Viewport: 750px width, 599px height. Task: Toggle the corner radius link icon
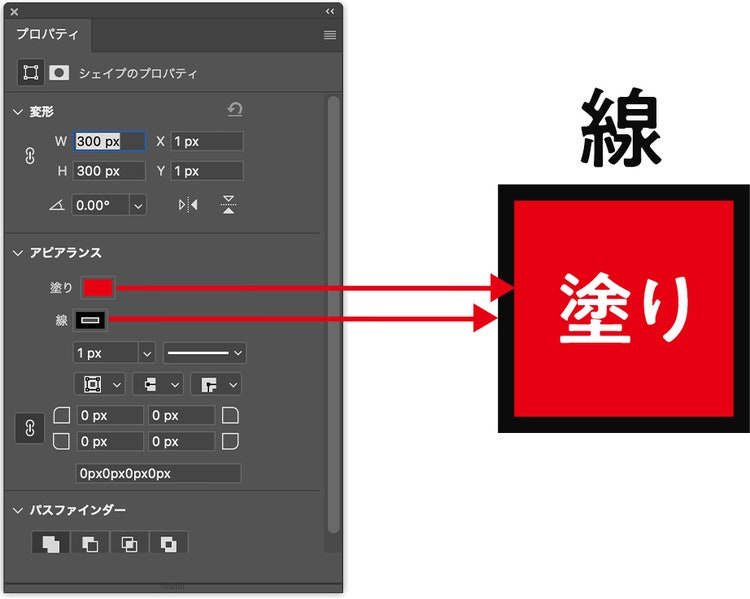[30, 428]
